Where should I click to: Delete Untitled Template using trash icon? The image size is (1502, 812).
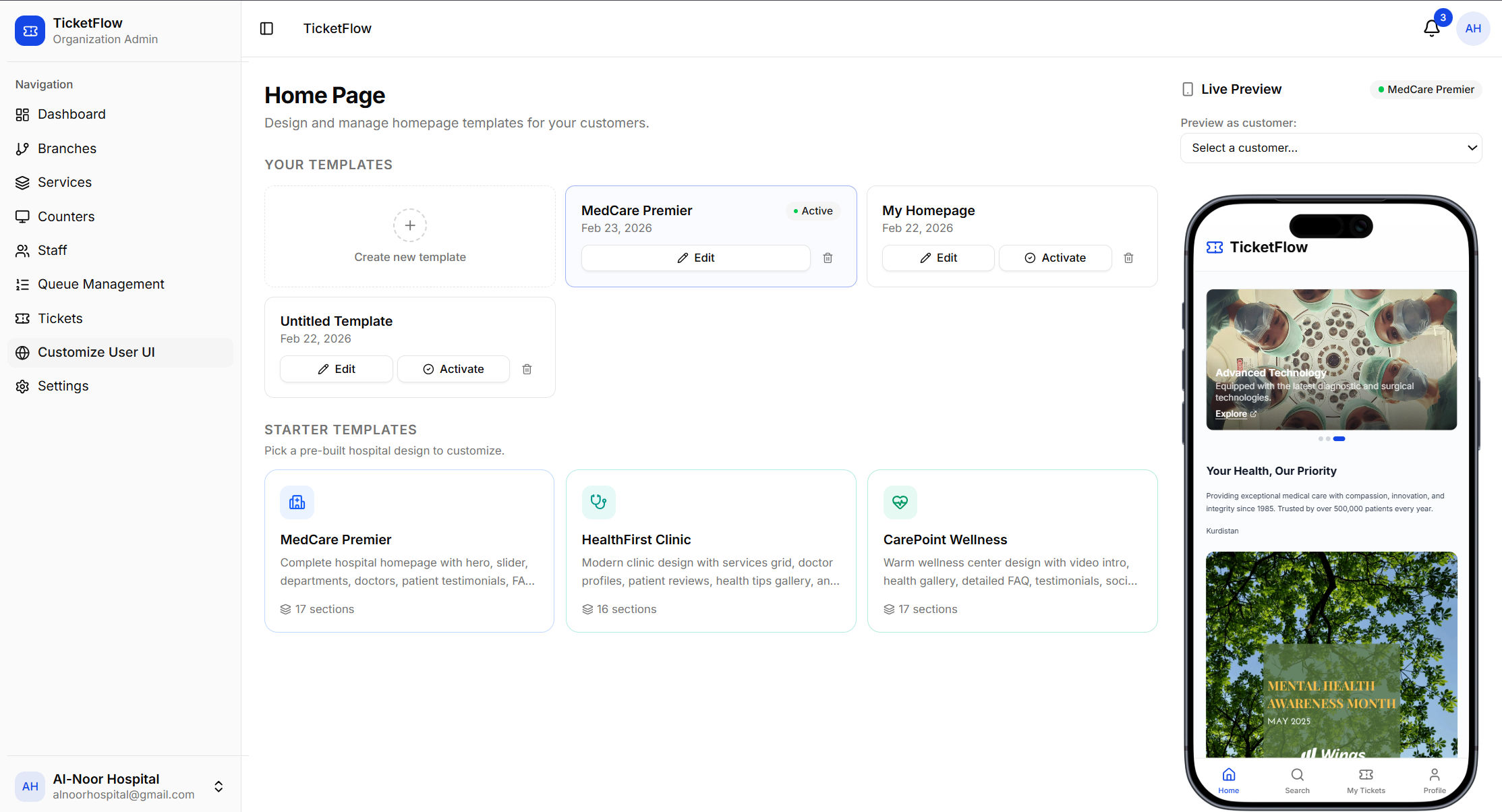point(527,369)
